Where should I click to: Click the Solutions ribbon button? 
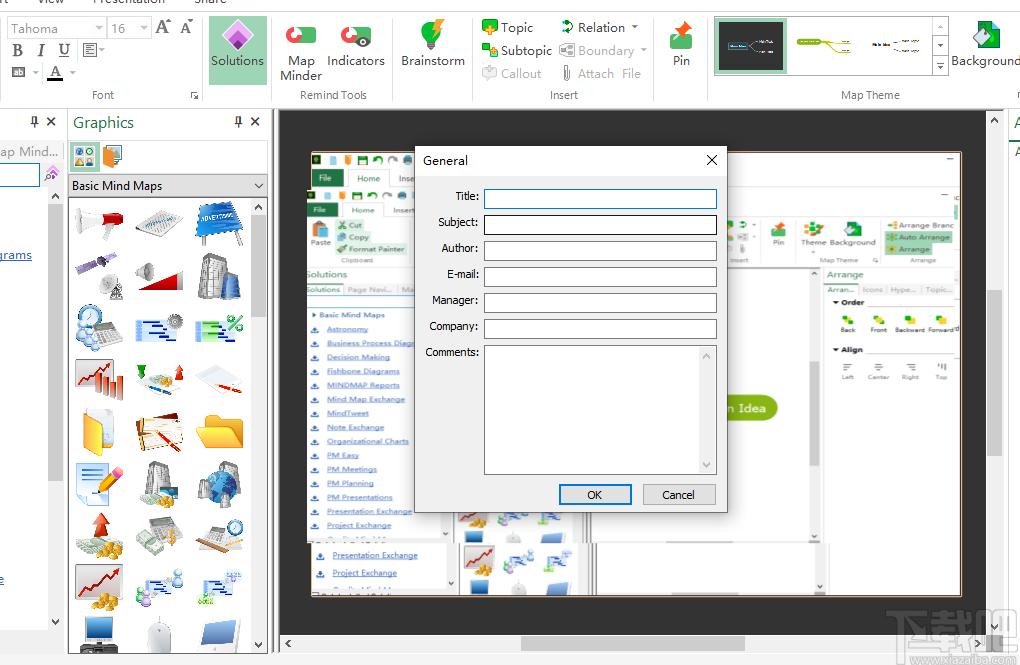click(237, 50)
